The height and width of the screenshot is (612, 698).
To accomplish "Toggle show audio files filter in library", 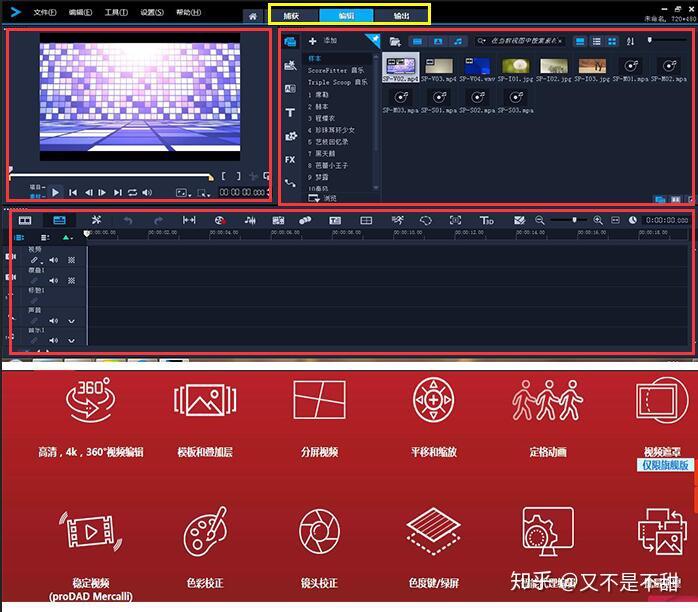I will [458, 41].
